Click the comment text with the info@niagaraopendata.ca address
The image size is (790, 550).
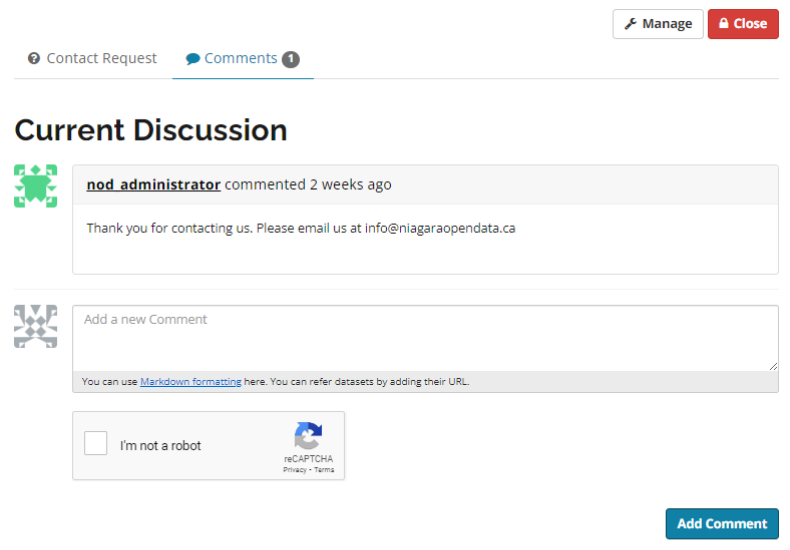coord(301,228)
